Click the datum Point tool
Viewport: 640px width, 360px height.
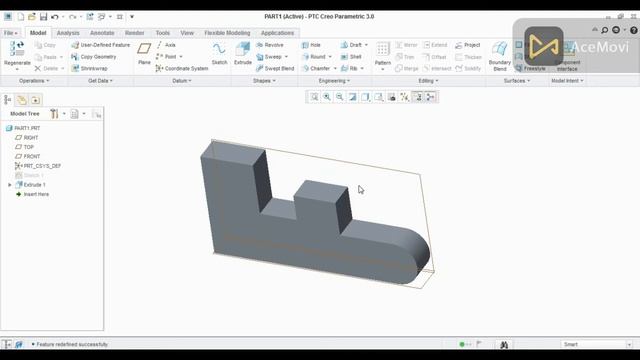pyautogui.click(x=167, y=57)
